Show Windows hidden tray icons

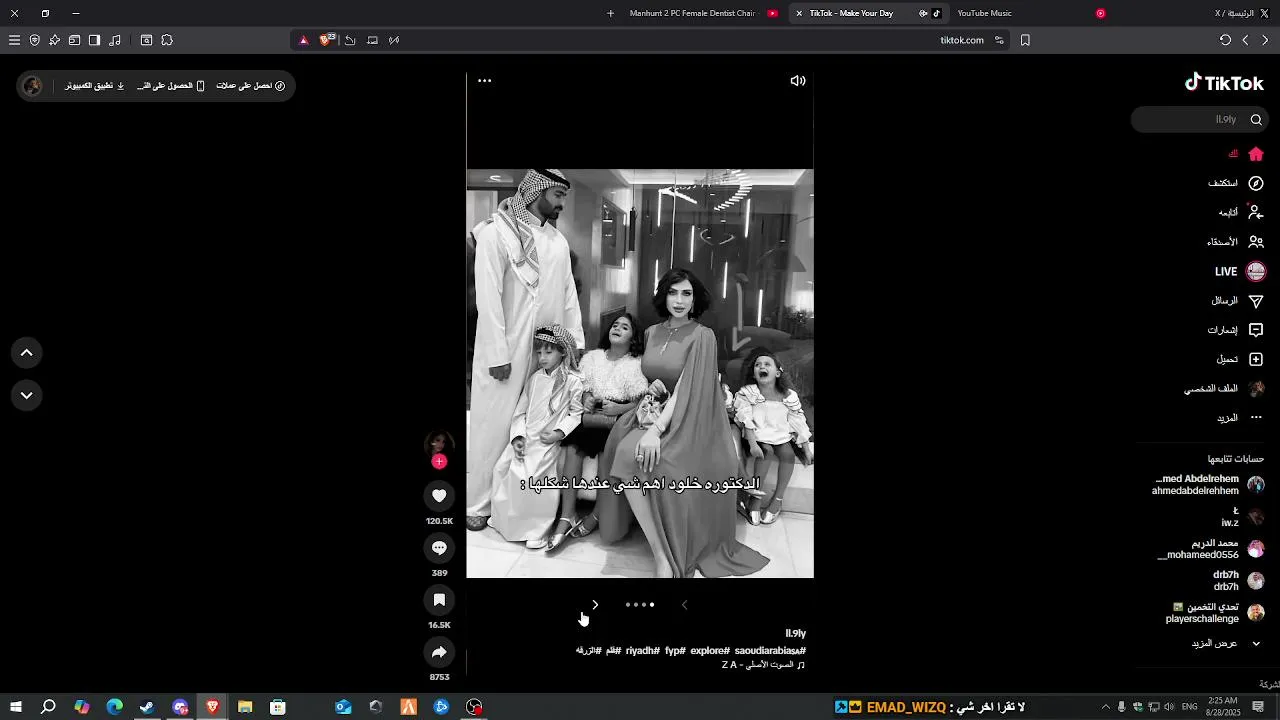[x=1105, y=707]
